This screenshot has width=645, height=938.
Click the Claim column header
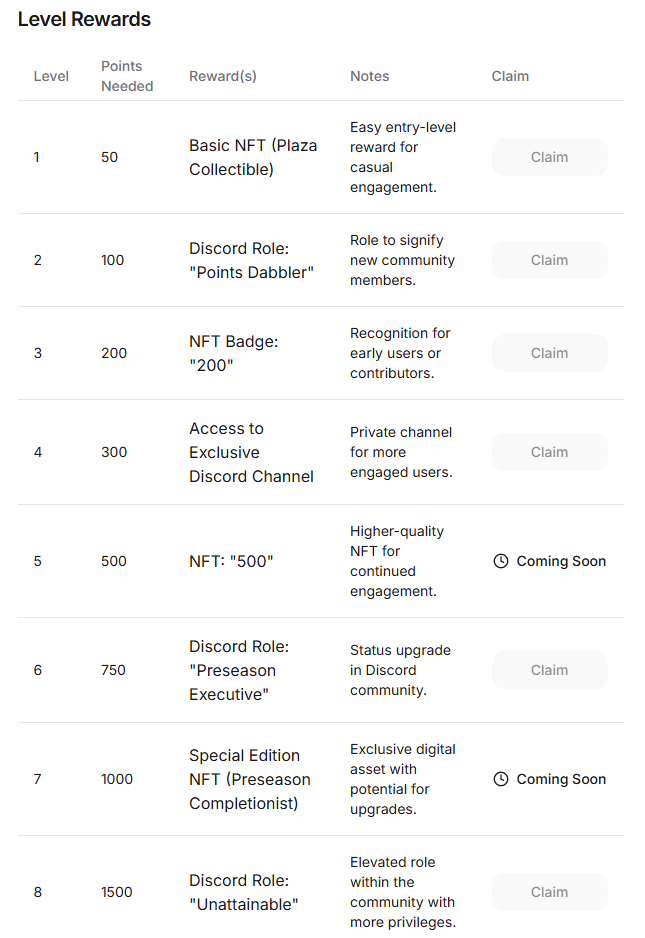(x=510, y=76)
